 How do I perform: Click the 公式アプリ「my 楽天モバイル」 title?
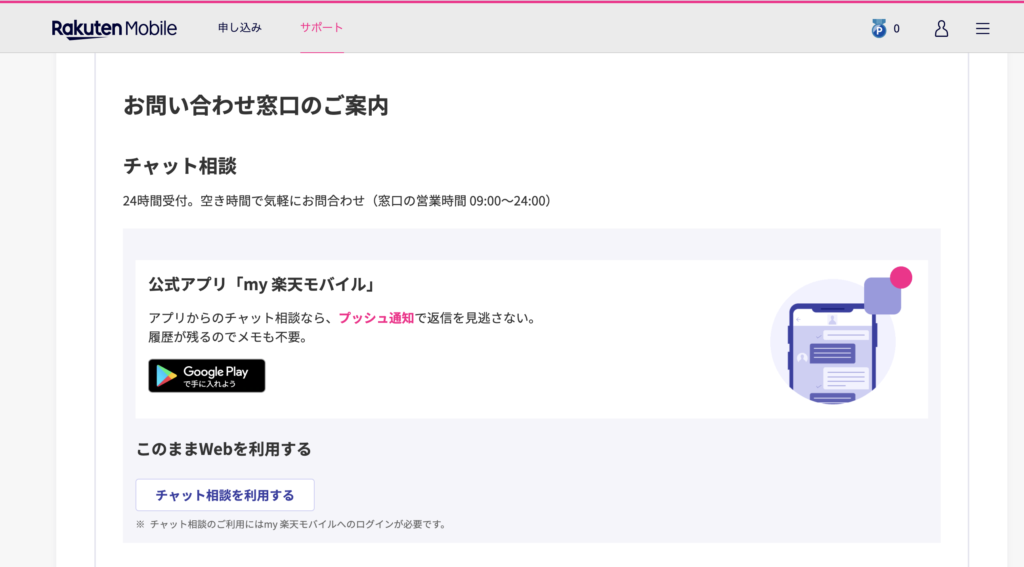263,284
